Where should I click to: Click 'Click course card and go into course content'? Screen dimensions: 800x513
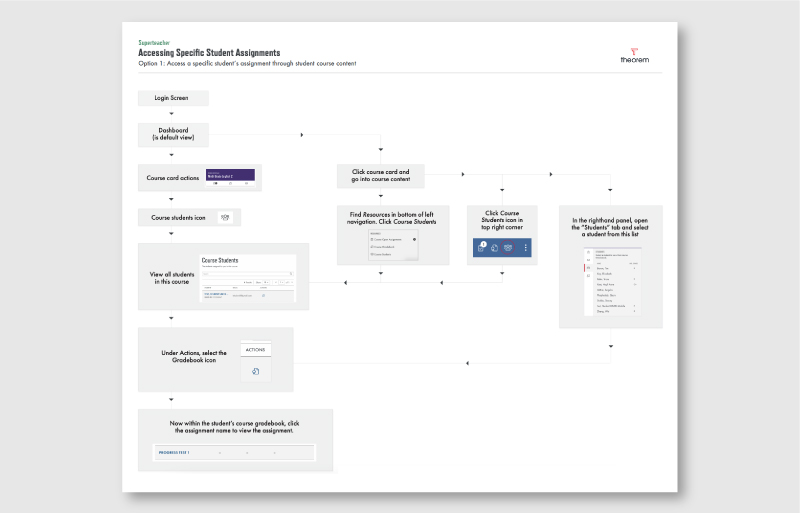point(381,176)
